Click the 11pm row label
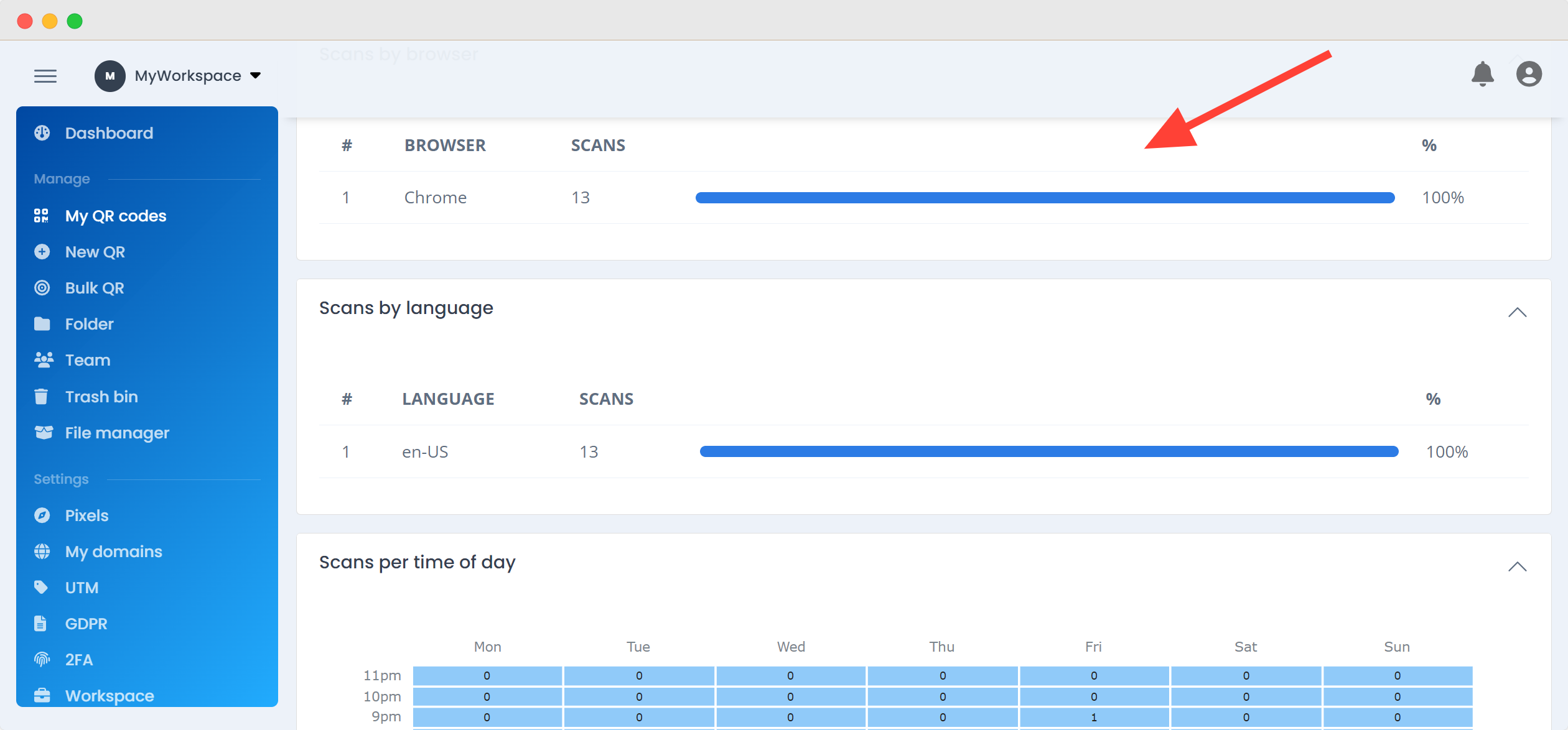 382,676
